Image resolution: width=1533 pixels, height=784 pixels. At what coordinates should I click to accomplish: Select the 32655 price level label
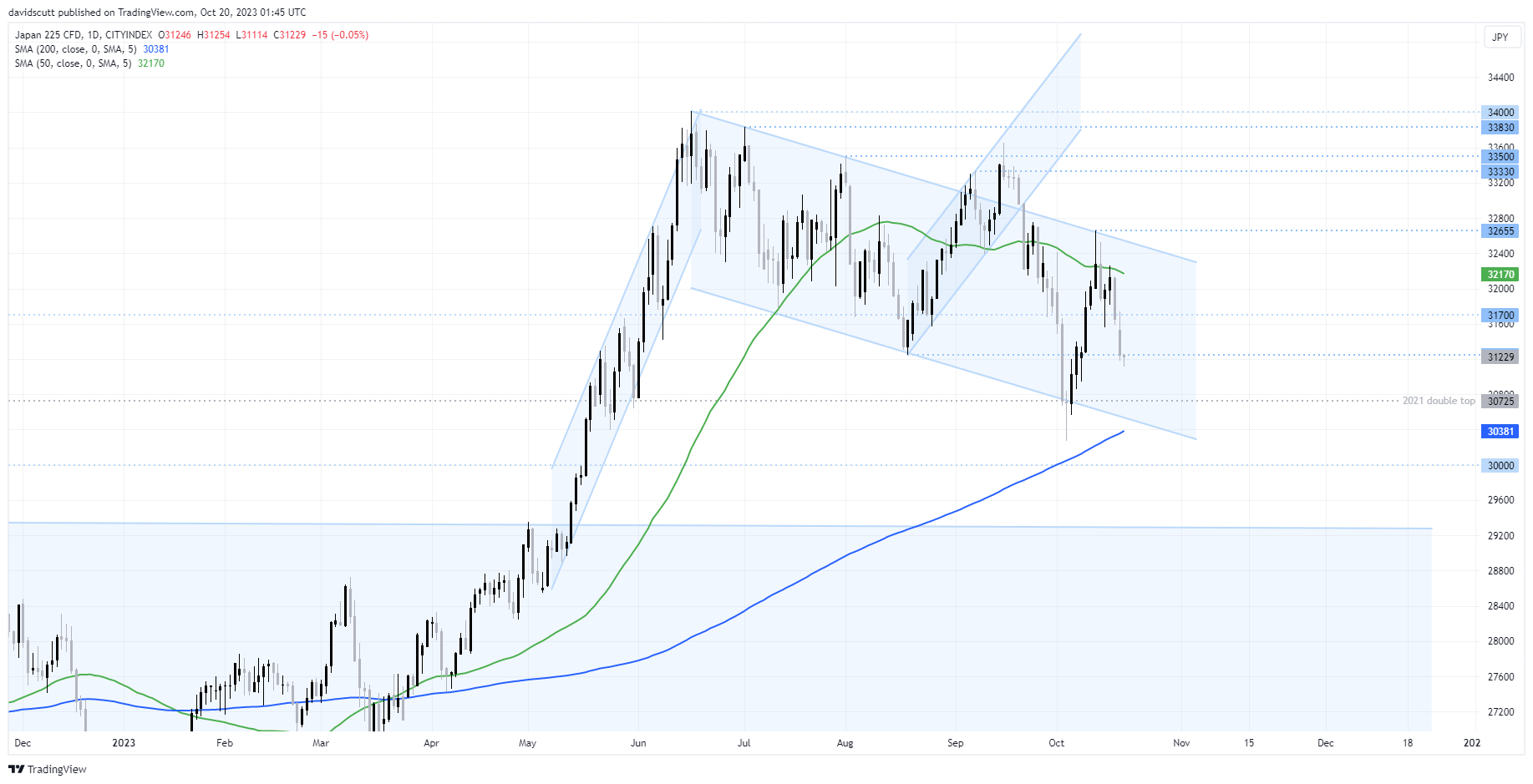1500,231
